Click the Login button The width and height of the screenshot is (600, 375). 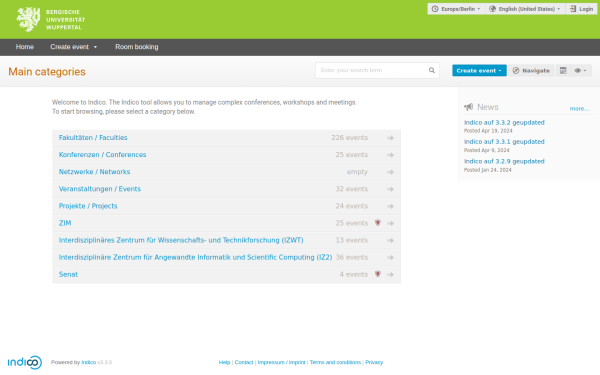click(x=581, y=9)
